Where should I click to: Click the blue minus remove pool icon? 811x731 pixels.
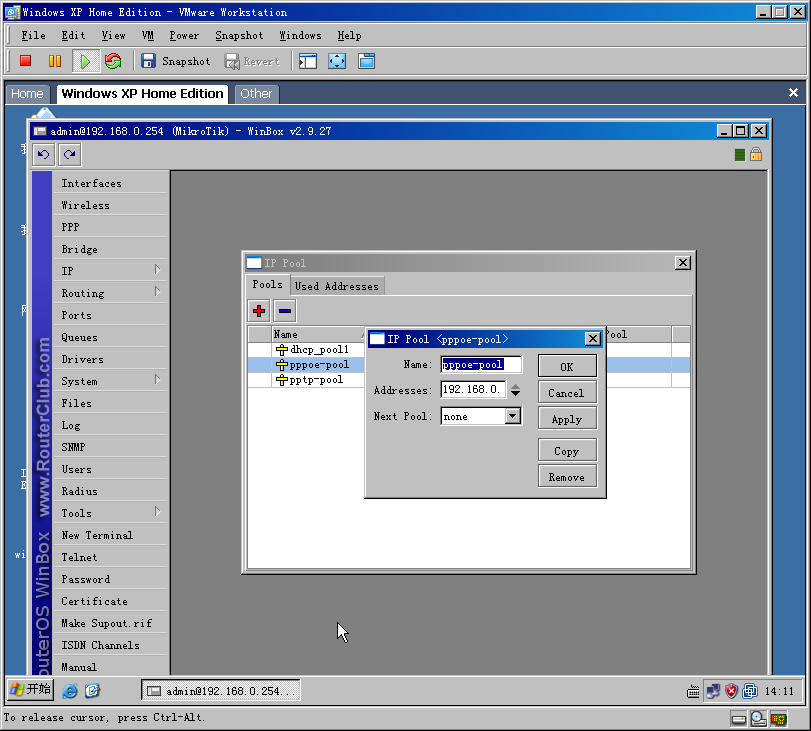[284, 311]
